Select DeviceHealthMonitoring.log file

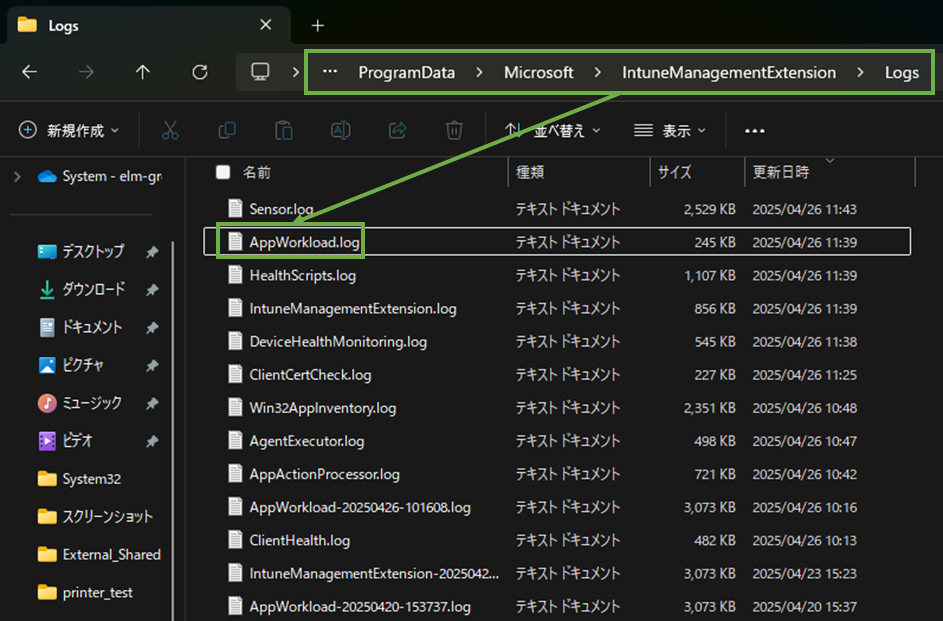point(557,341)
